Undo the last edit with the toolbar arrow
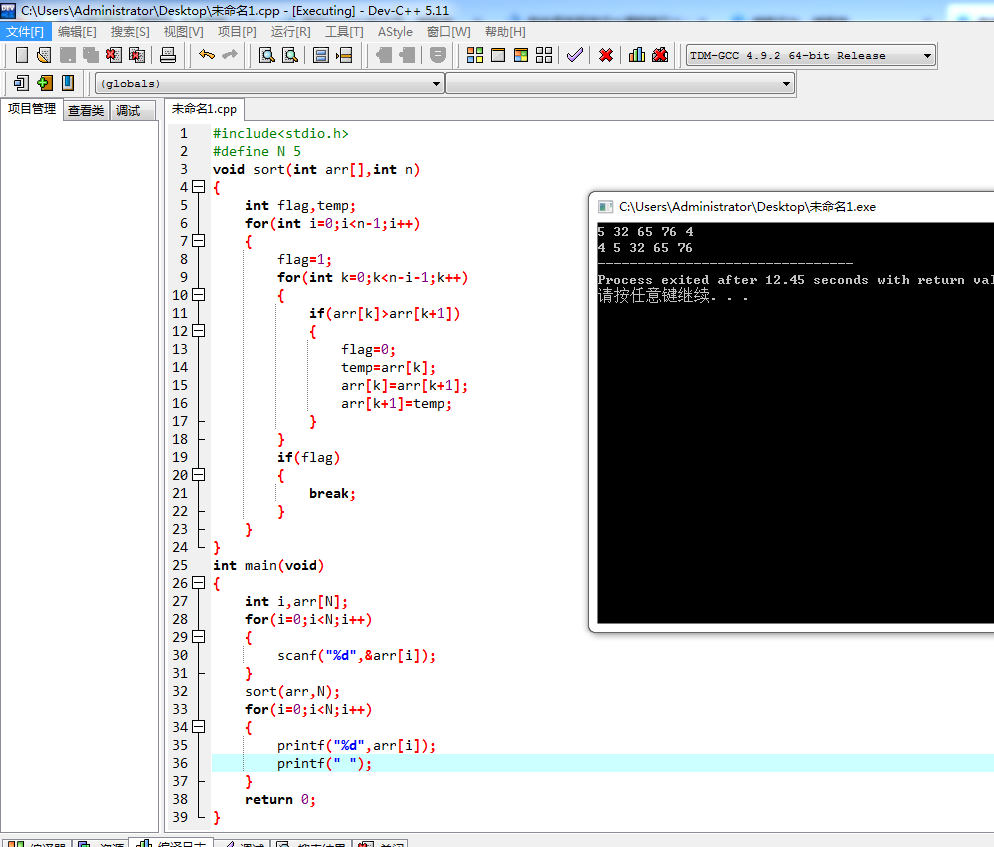994x847 pixels. pyautogui.click(x=207, y=55)
